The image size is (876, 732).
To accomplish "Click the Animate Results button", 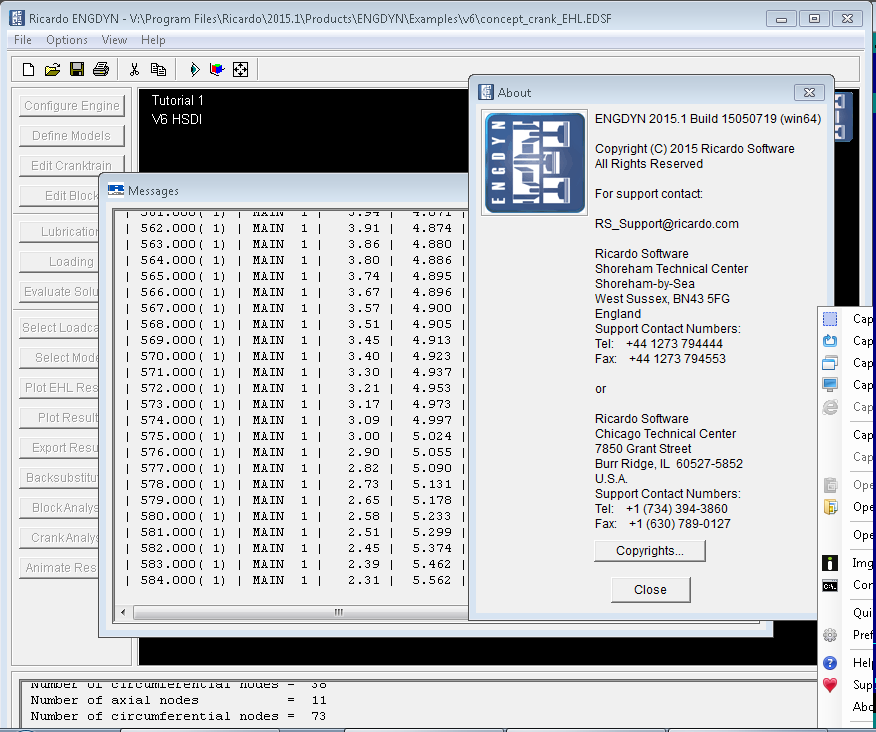I will coord(59,568).
